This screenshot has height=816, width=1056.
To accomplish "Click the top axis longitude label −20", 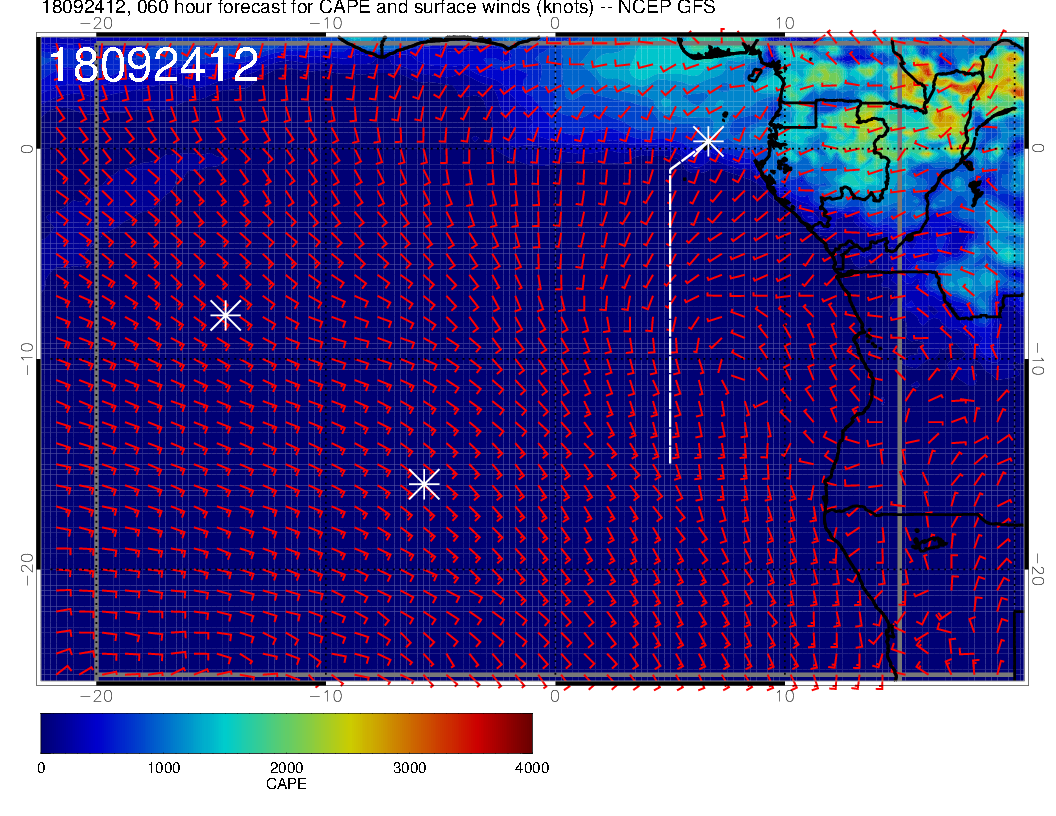I will [x=96, y=23].
